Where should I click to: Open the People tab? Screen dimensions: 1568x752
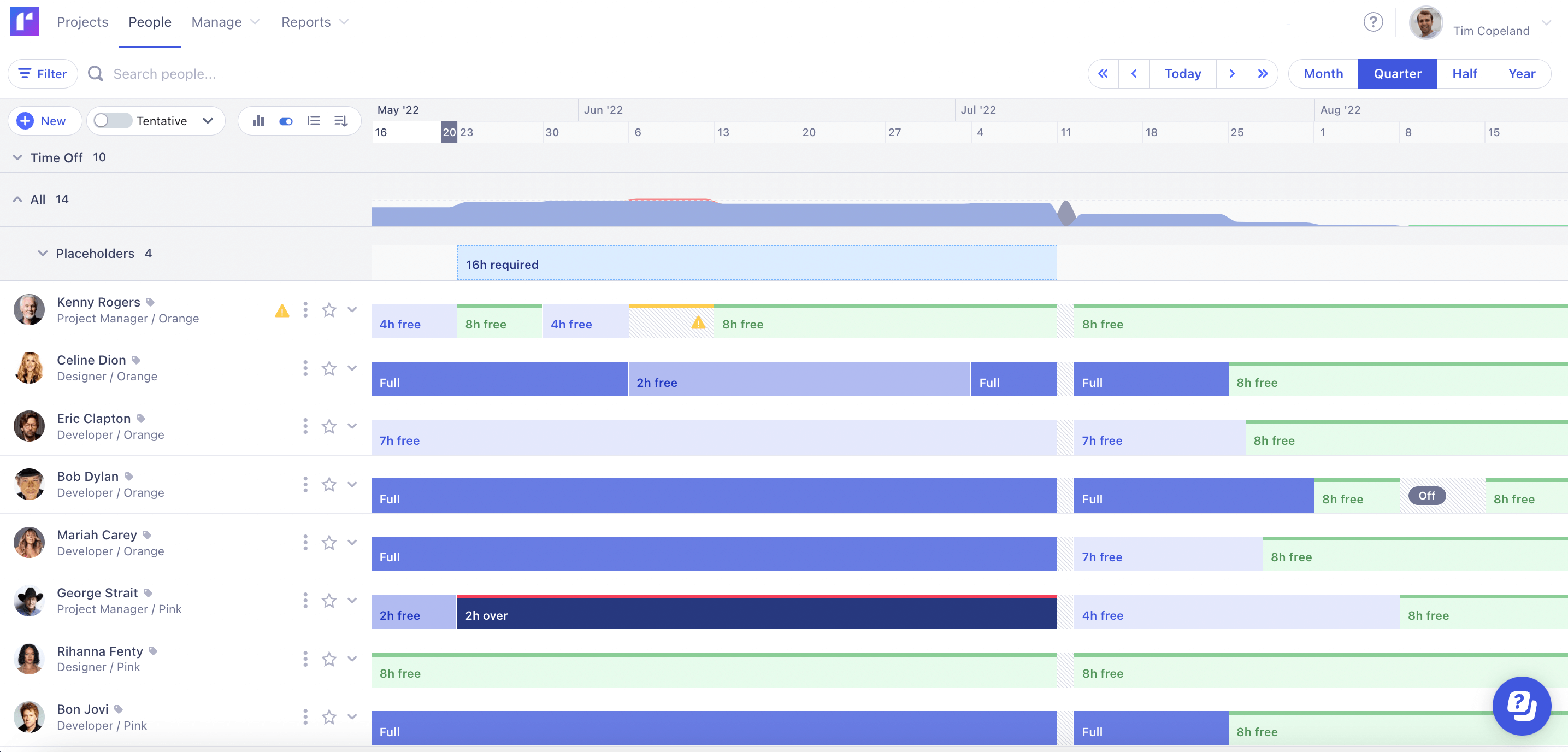(149, 21)
